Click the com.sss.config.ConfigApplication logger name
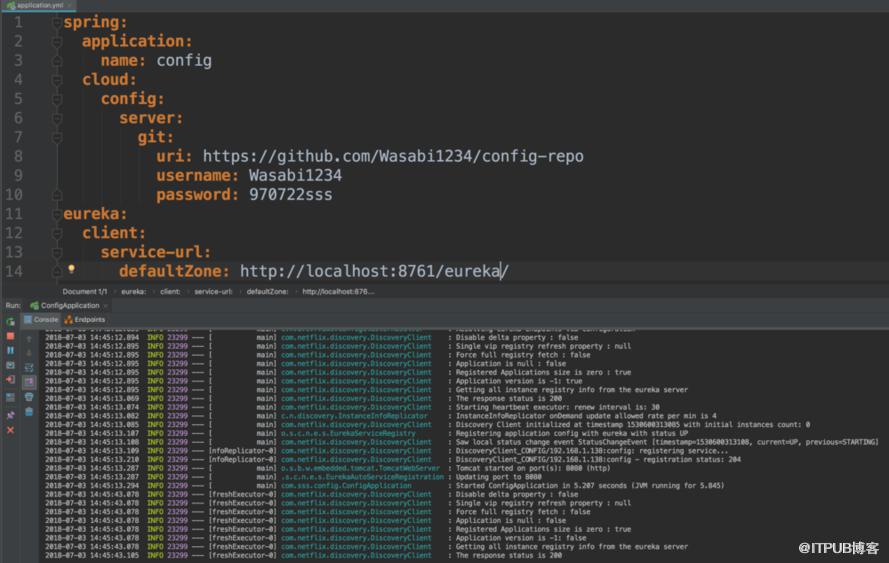 346,486
